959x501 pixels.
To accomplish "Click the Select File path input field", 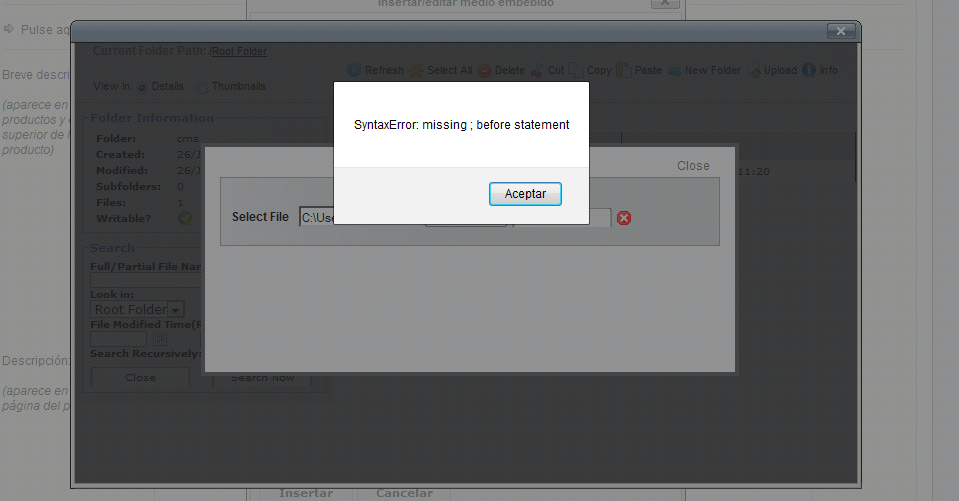I will tap(317, 217).
